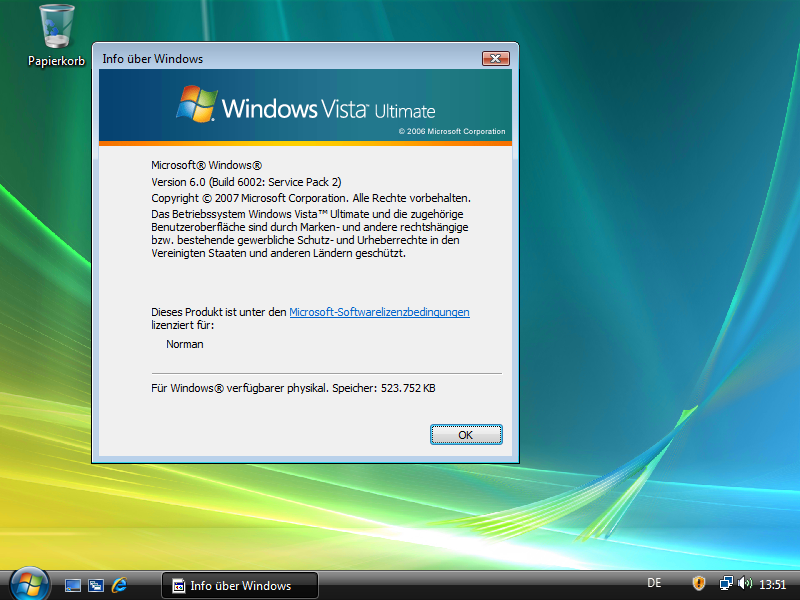
Task: Click the Windows Security Center shield icon
Action: (699, 584)
